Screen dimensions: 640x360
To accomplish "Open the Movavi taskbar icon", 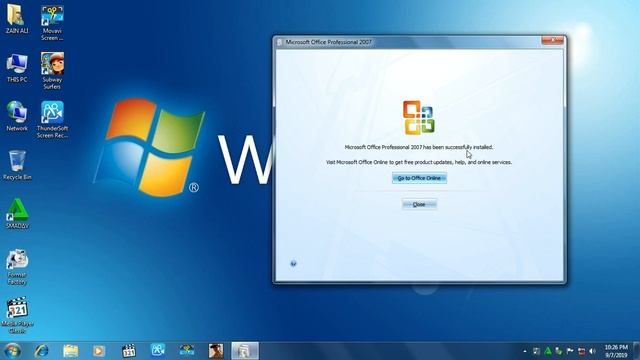I will (x=187, y=351).
